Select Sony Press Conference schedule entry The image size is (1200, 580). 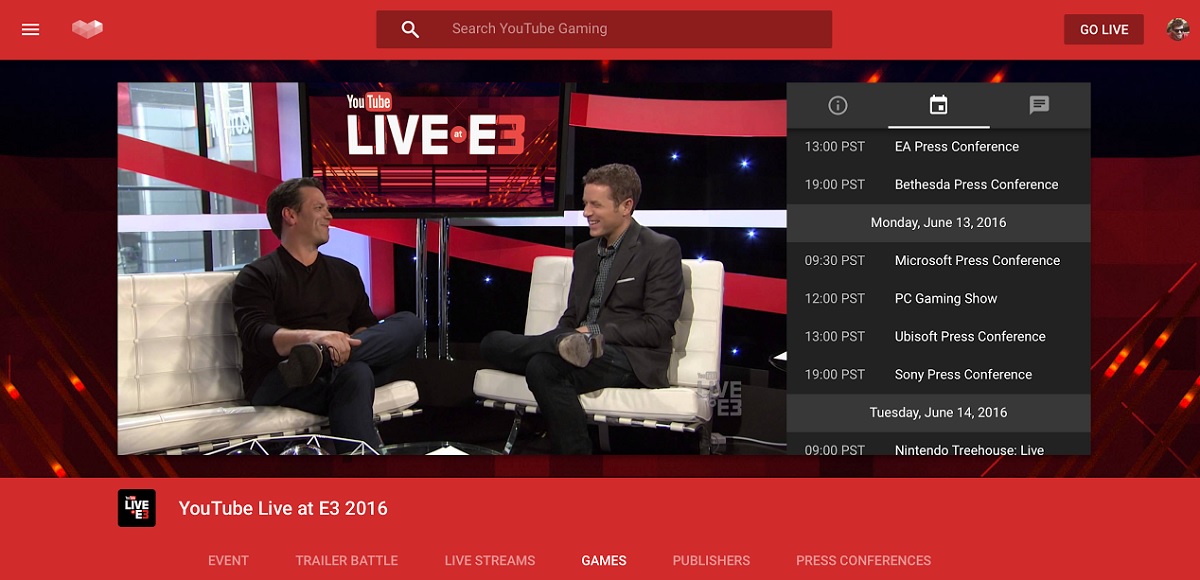(x=938, y=374)
